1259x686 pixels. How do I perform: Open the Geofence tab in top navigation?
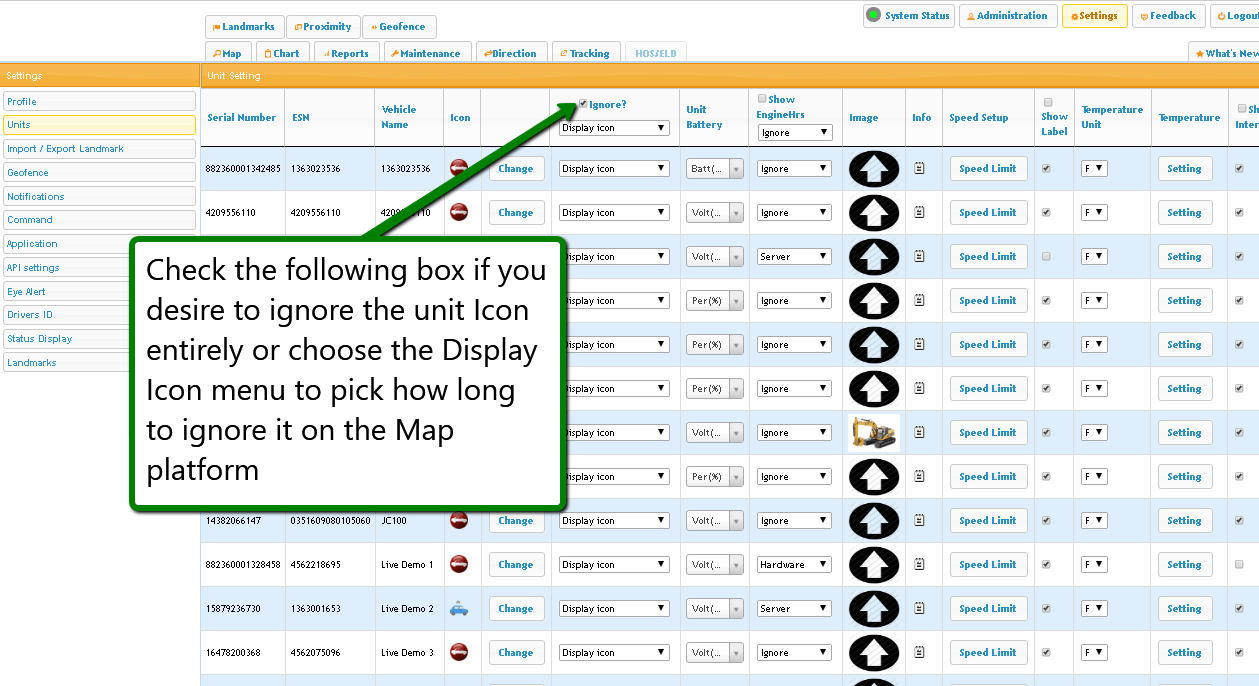pyautogui.click(x=399, y=27)
